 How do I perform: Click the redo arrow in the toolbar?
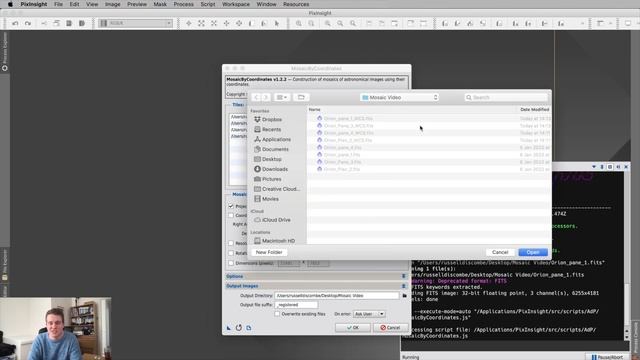coord(28,23)
